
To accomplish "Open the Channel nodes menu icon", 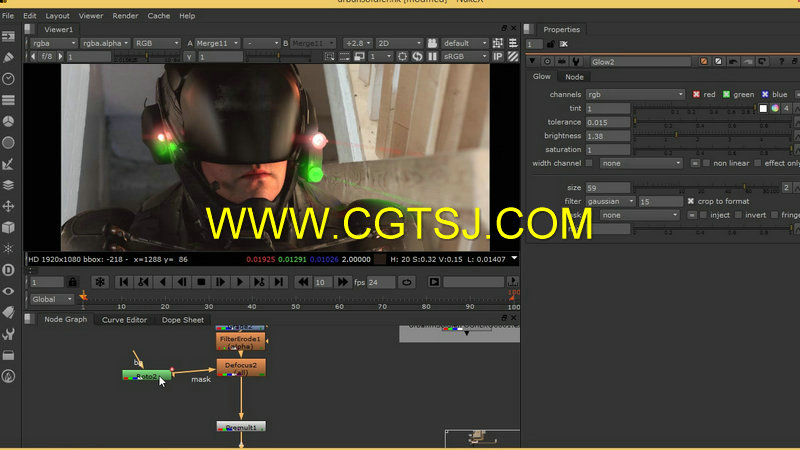I will click(8, 100).
